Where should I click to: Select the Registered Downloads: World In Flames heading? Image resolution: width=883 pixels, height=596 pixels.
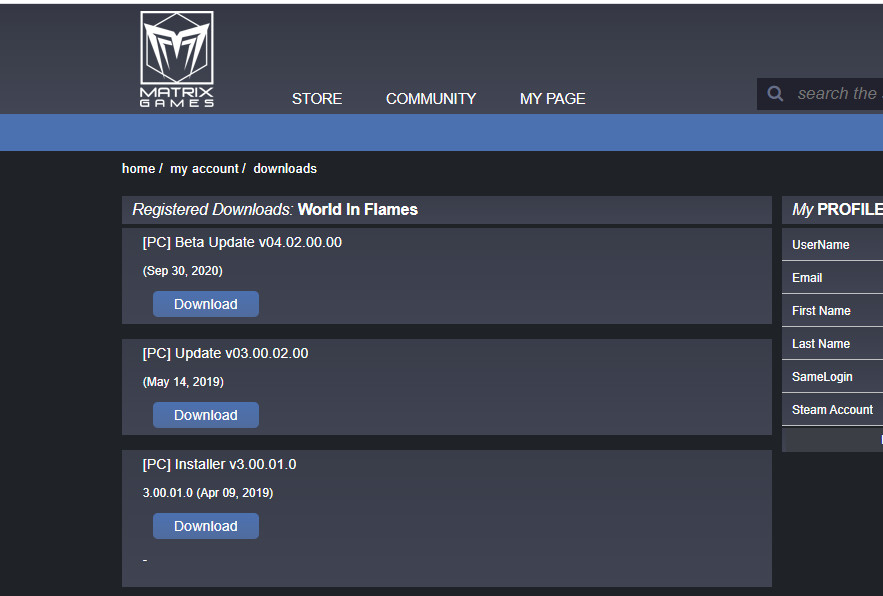pos(275,210)
